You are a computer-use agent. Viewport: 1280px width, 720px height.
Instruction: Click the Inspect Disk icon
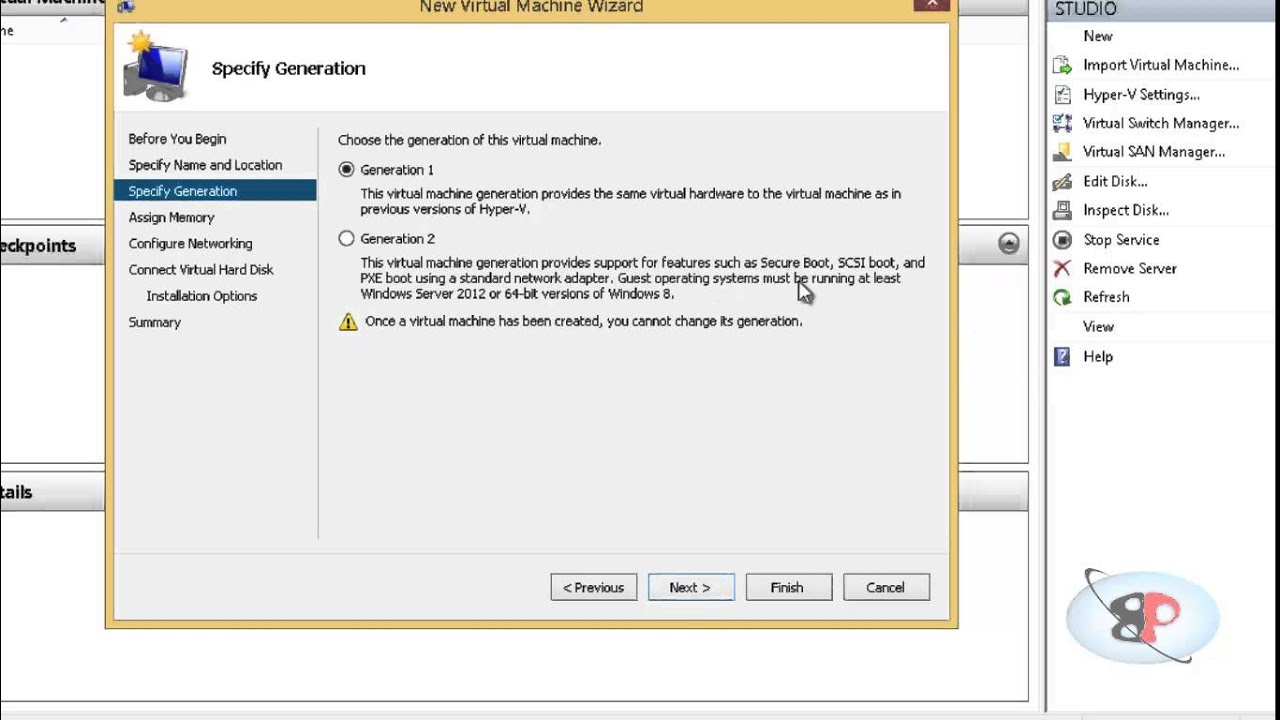[1062, 210]
